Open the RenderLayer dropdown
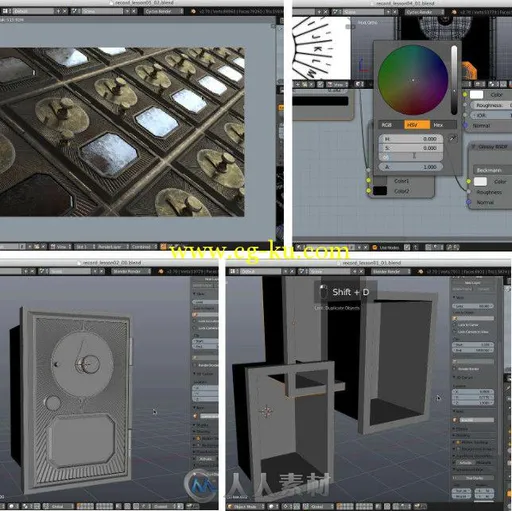512x511 pixels. tap(112, 247)
